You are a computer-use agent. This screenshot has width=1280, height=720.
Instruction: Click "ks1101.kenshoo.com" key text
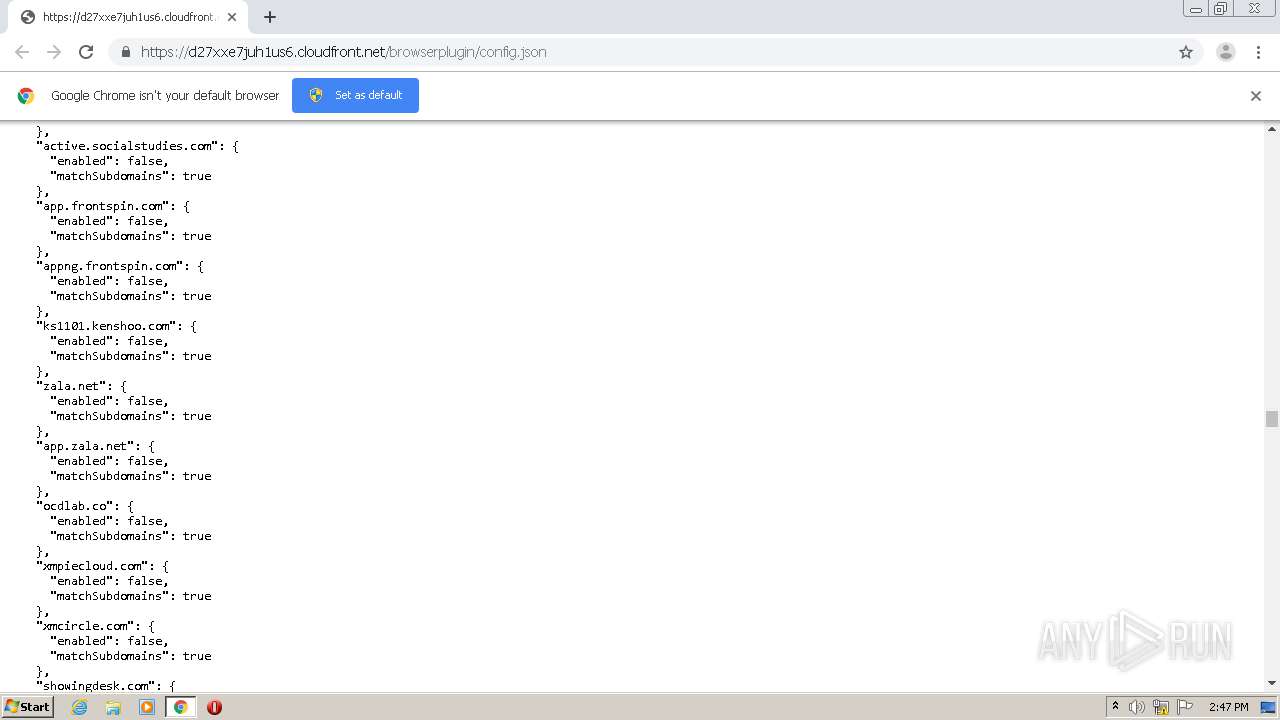click(107, 326)
